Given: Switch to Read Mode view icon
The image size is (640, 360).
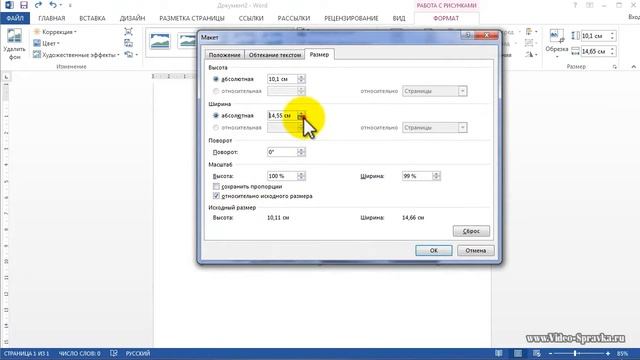Looking at the screenshot, I should [x=498, y=353].
